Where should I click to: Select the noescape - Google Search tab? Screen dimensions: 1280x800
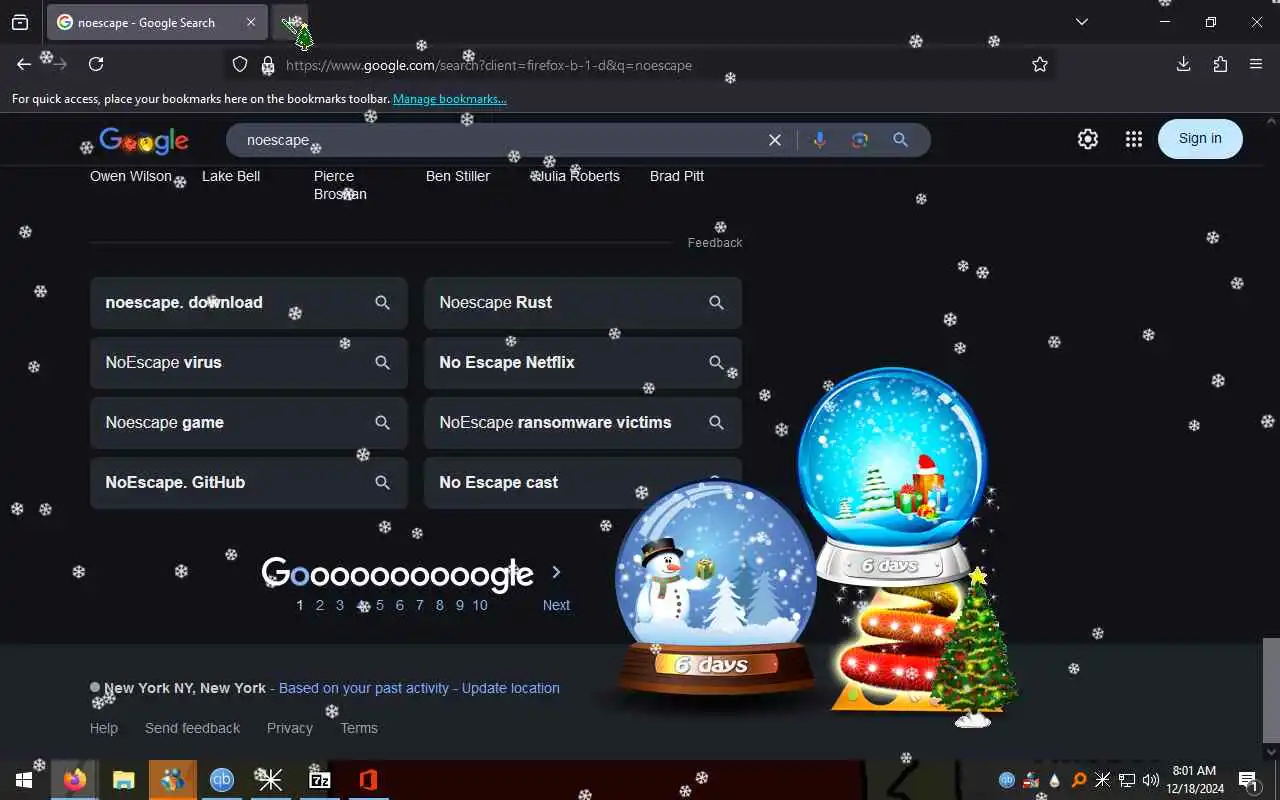157,22
